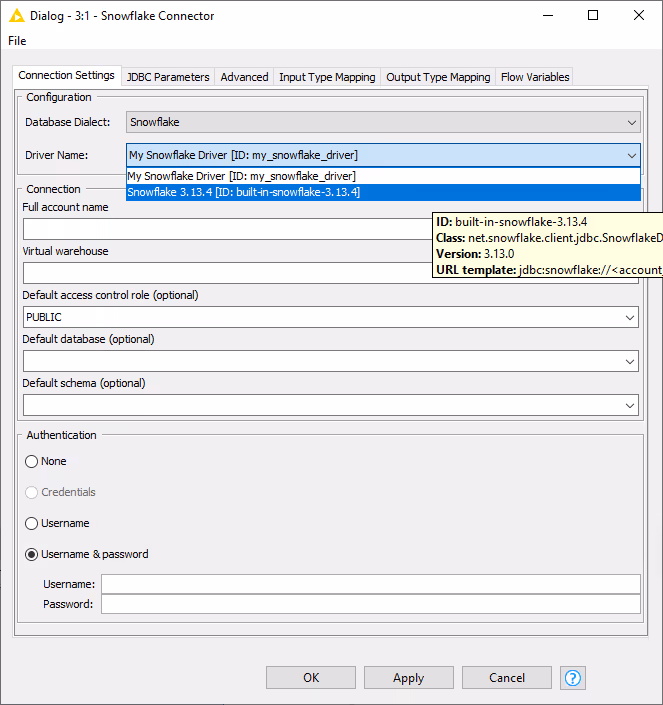Open the Input Type Mapping tab
663x705 pixels.
pyautogui.click(x=327, y=77)
